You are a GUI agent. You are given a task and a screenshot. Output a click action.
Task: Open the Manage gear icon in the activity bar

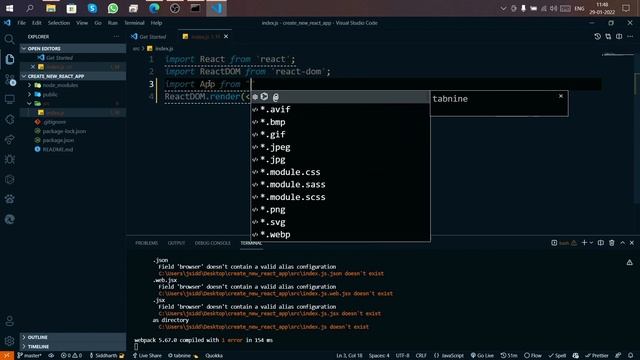click(x=9, y=341)
